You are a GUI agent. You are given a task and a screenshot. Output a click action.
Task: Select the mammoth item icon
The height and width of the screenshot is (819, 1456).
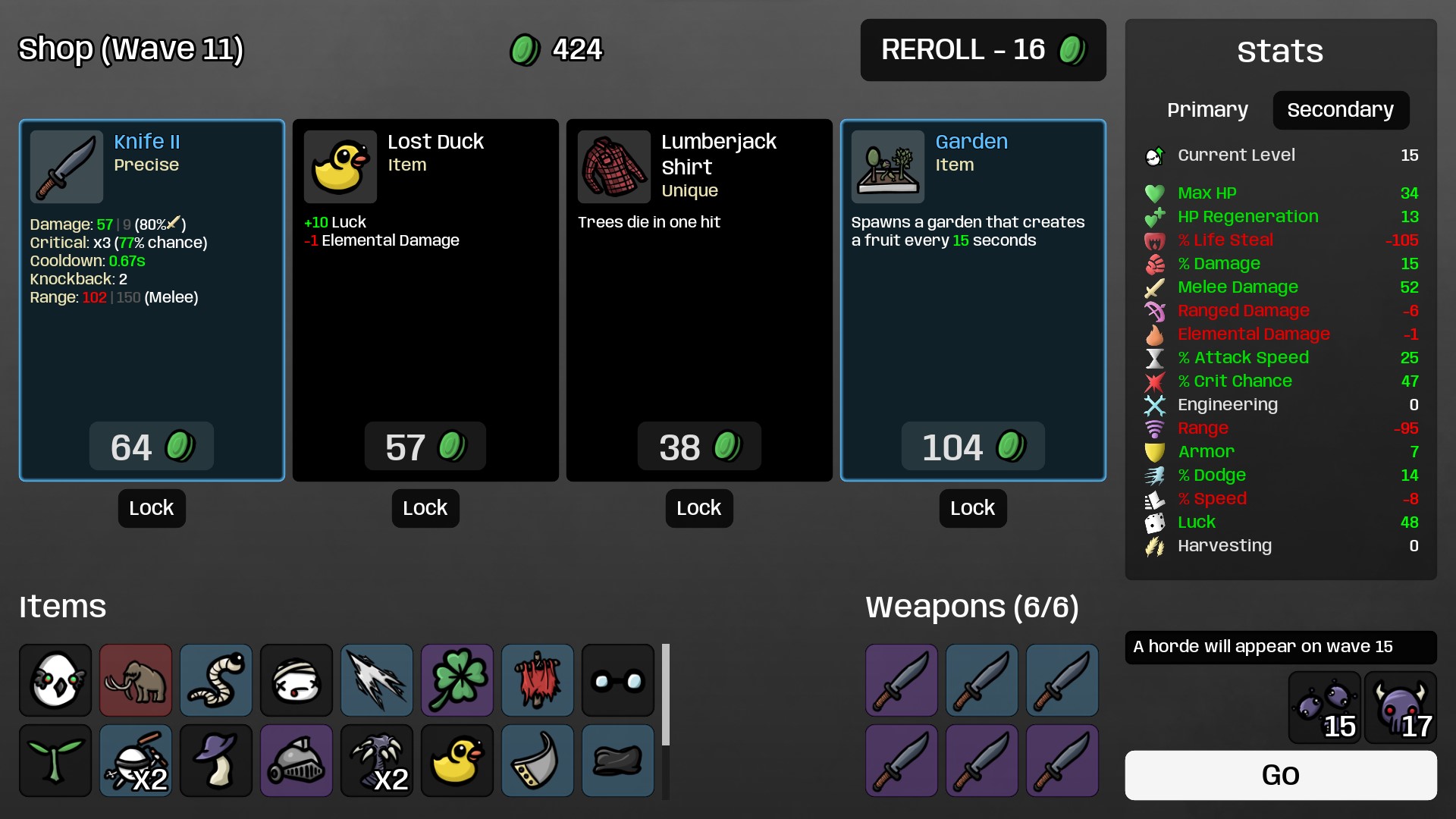pyautogui.click(x=136, y=680)
